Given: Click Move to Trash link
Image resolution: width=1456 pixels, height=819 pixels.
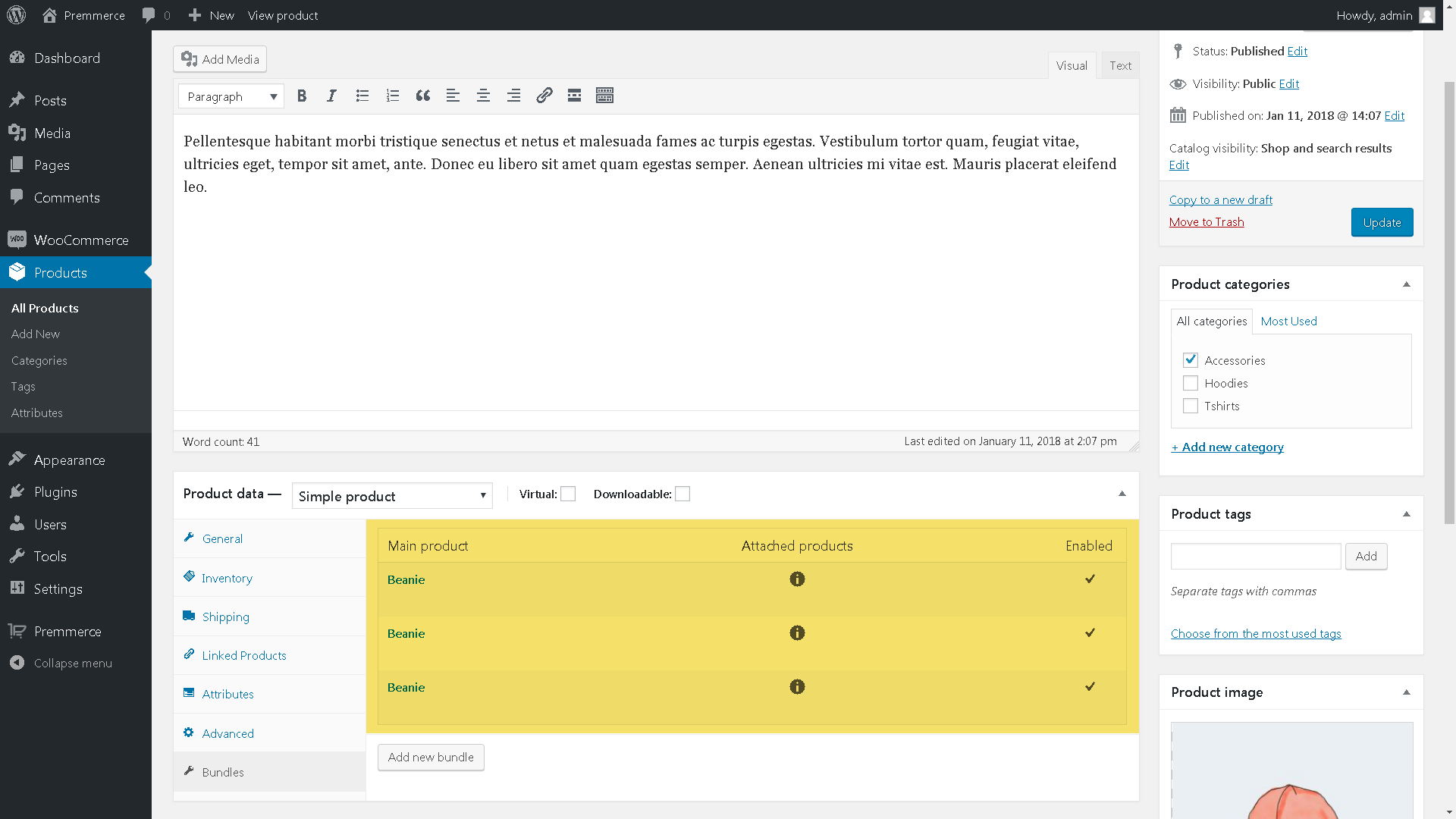Looking at the screenshot, I should tap(1207, 222).
